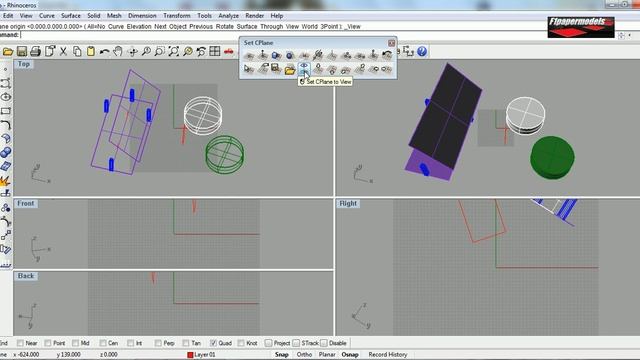Select the Fillet curve tool in left sidebar
The image size is (640, 360).
6,125
